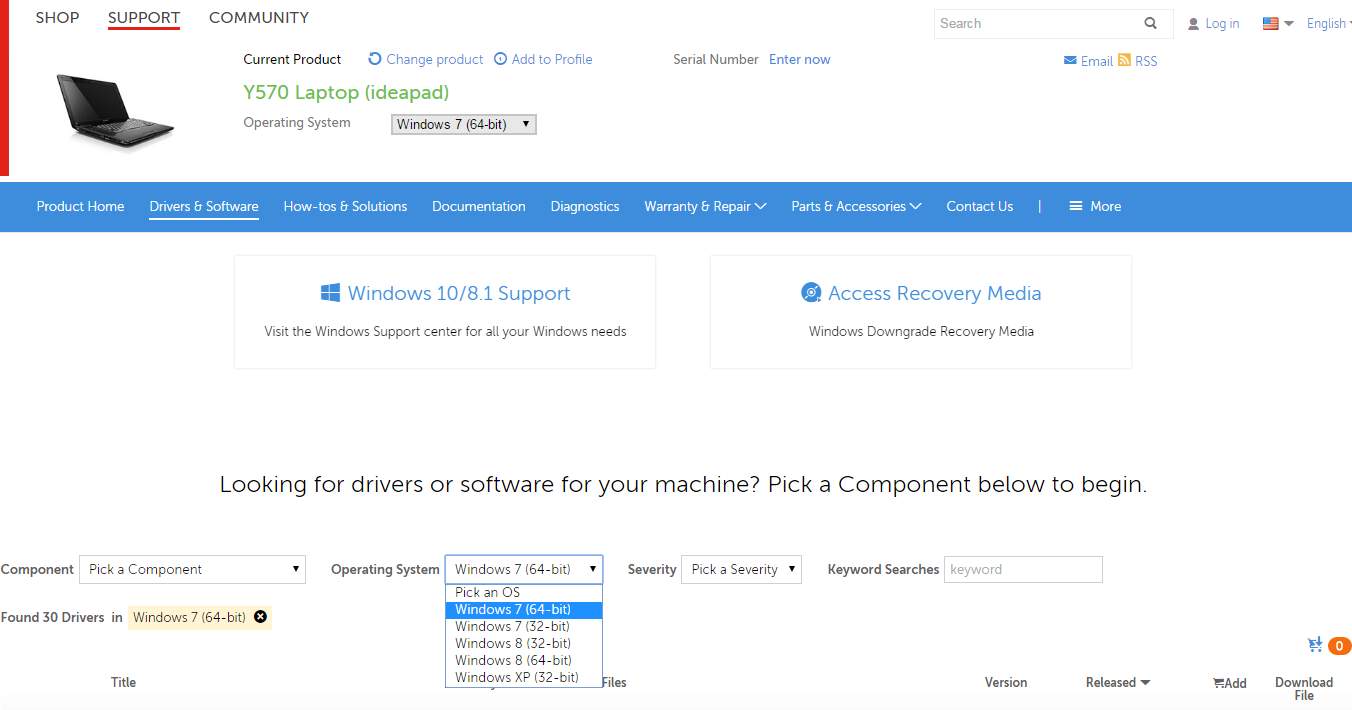Click the search magnifier icon
Image resolution: width=1352 pixels, height=710 pixels.
point(1151,23)
